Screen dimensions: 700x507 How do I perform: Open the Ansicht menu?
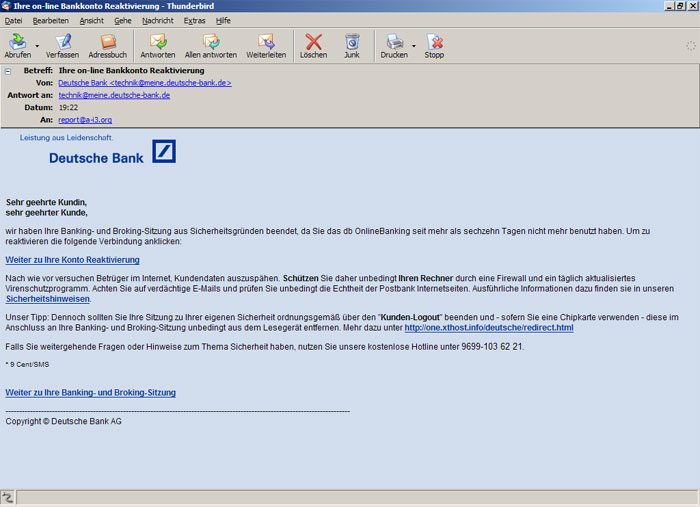pyautogui.click(x=92, y=21)
